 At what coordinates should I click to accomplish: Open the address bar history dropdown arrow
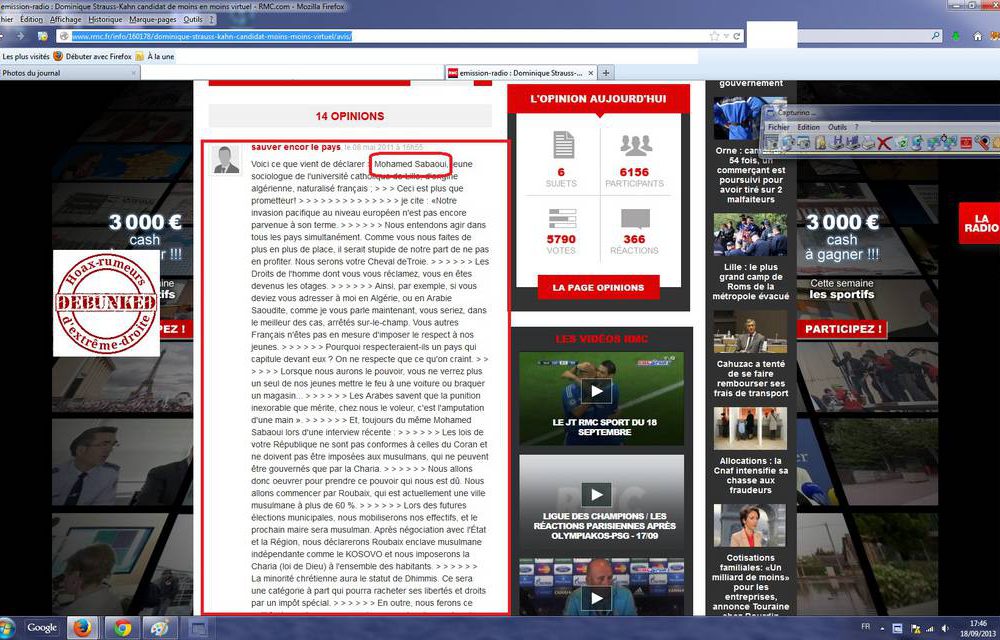point(726,36)
